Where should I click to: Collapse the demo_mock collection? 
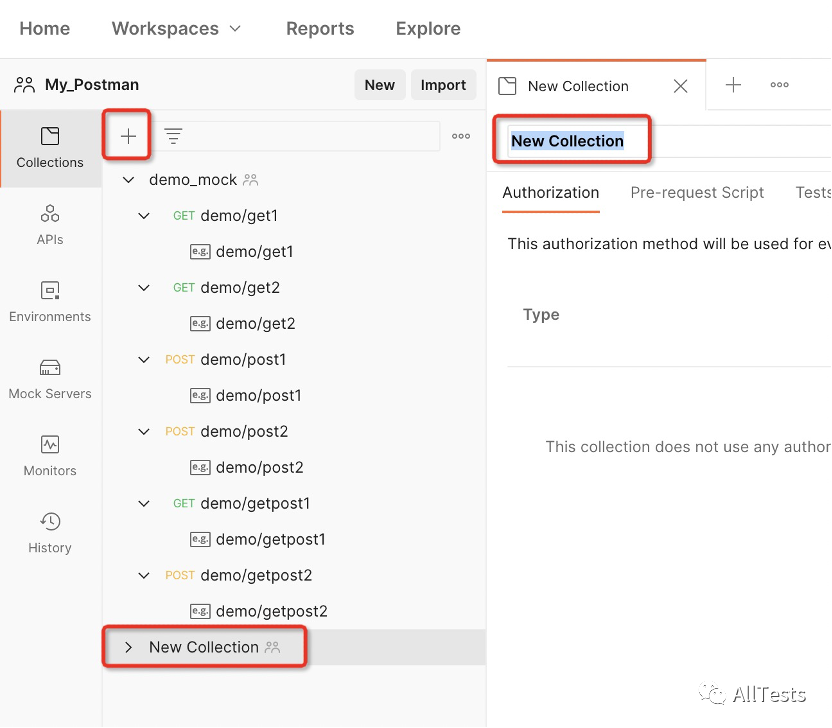click(128, 180)
